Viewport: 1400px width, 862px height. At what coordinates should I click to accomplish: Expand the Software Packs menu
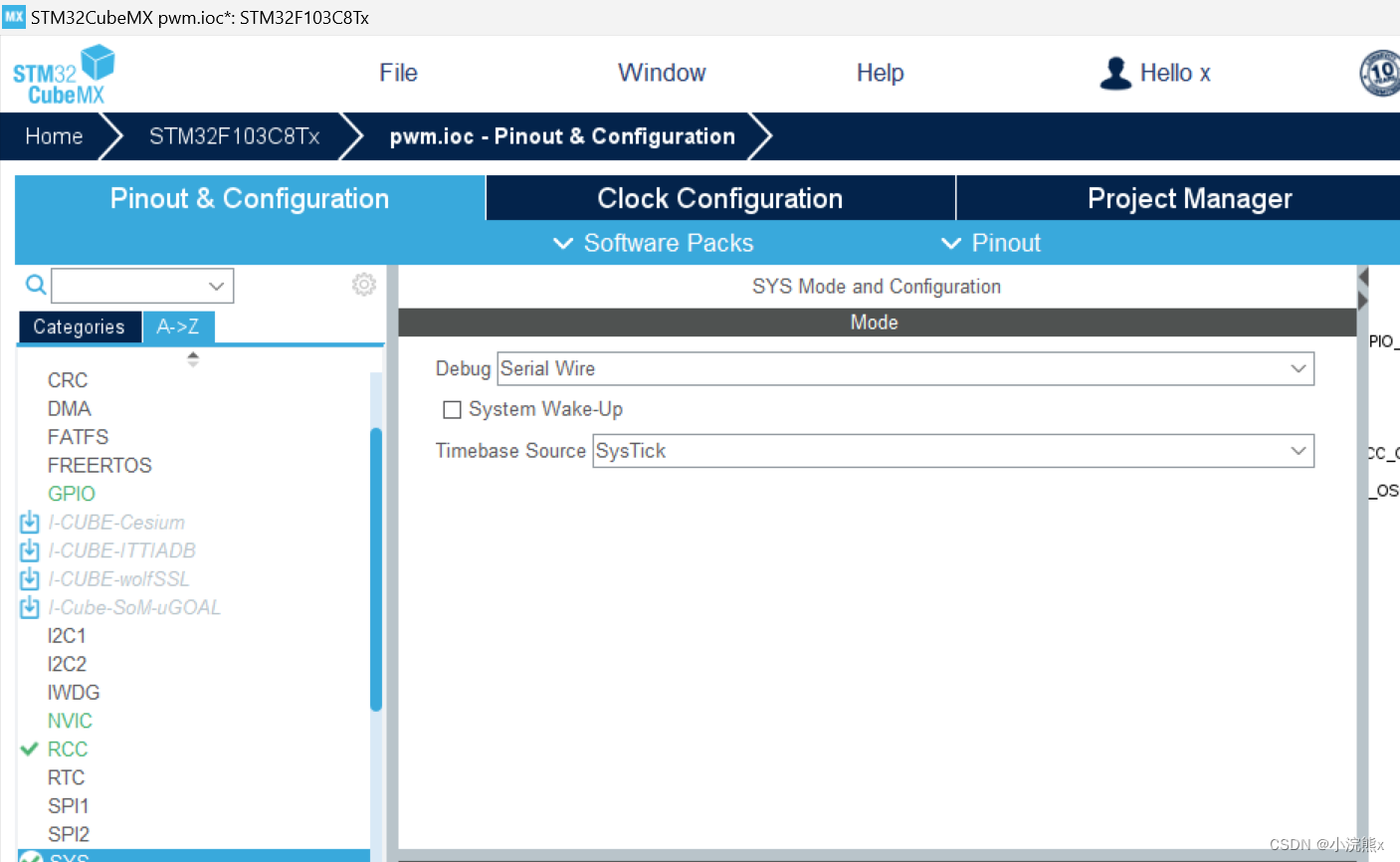[x=654, y=243]
